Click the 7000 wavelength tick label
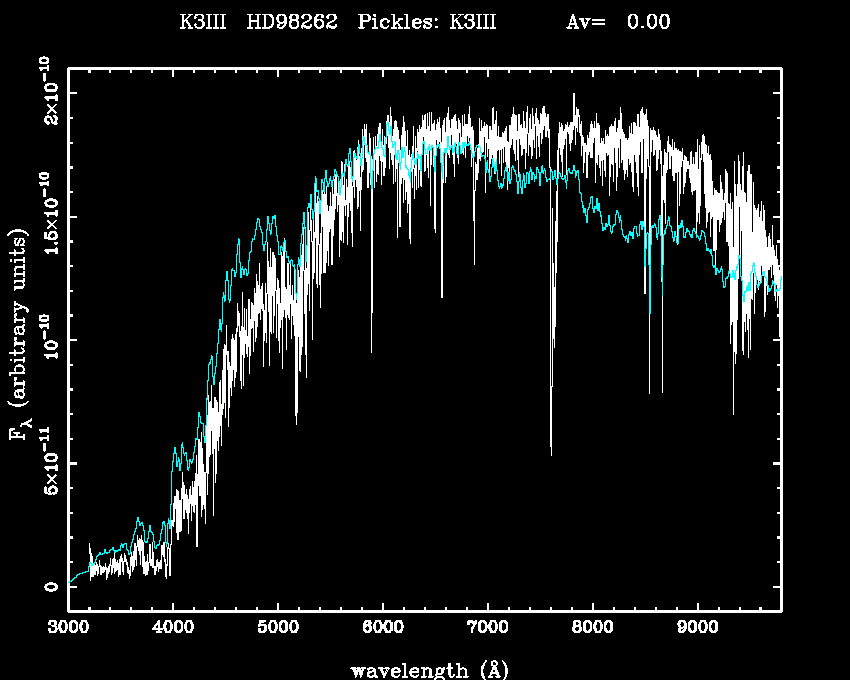 click(487, 630)
